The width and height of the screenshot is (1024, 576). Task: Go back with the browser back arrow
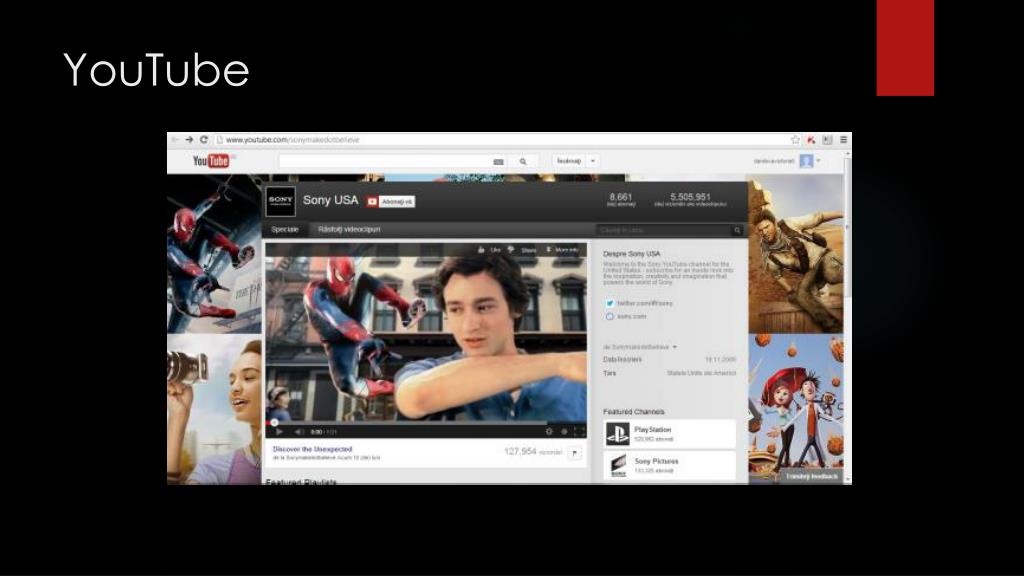click(175, 140)
